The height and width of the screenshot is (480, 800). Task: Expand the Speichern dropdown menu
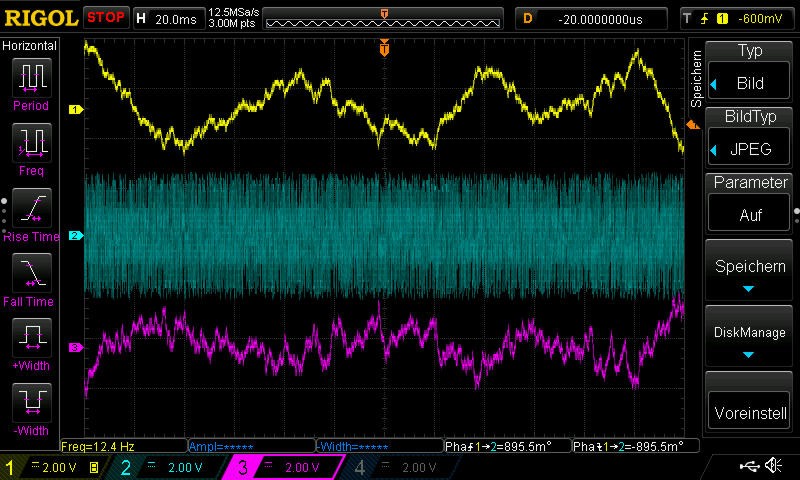click(x=749, y=272)
